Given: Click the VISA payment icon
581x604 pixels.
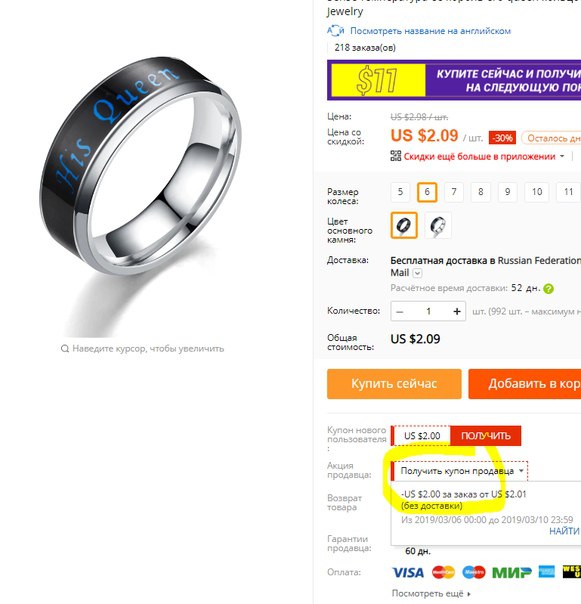Looking at the screenshot, I should tap(408, 572).
